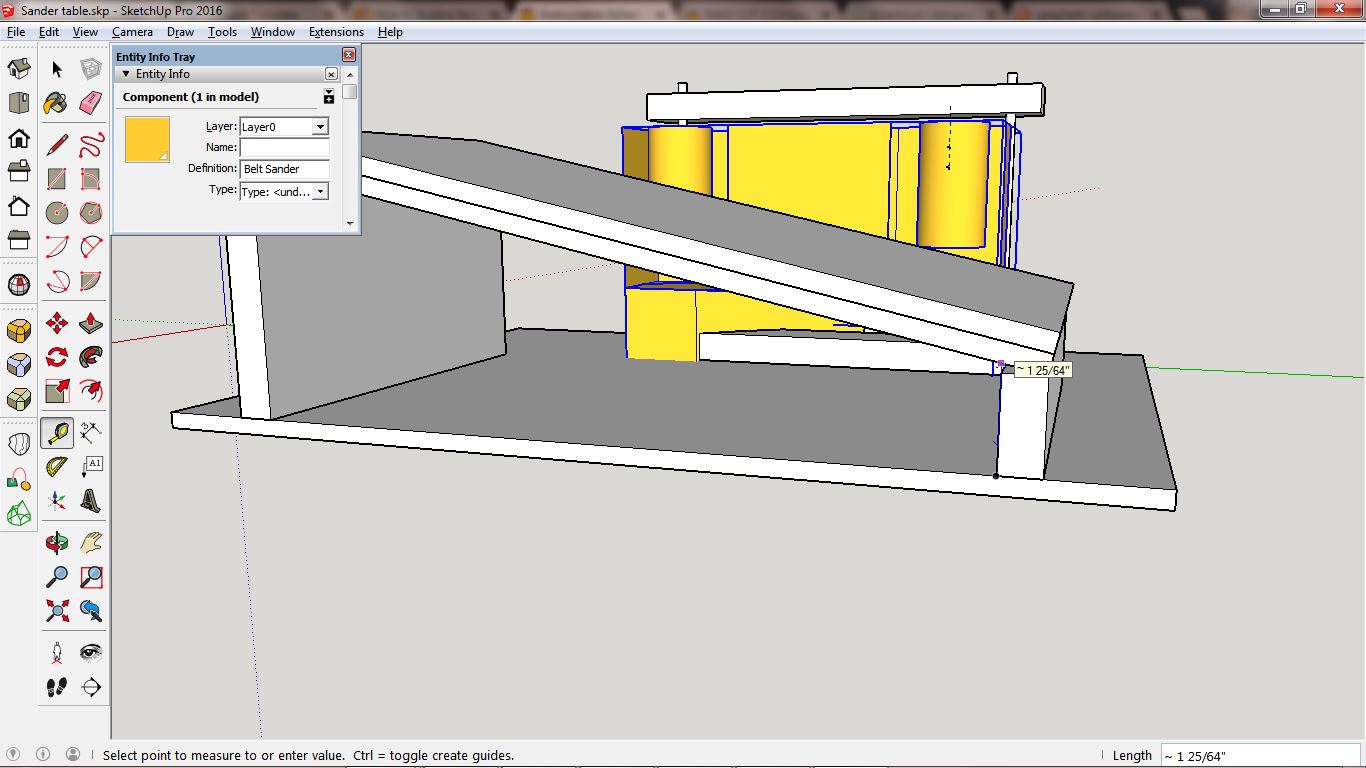Click the geo-location status icon
The width and height of the screenshot is (1366, 768).
14,755
